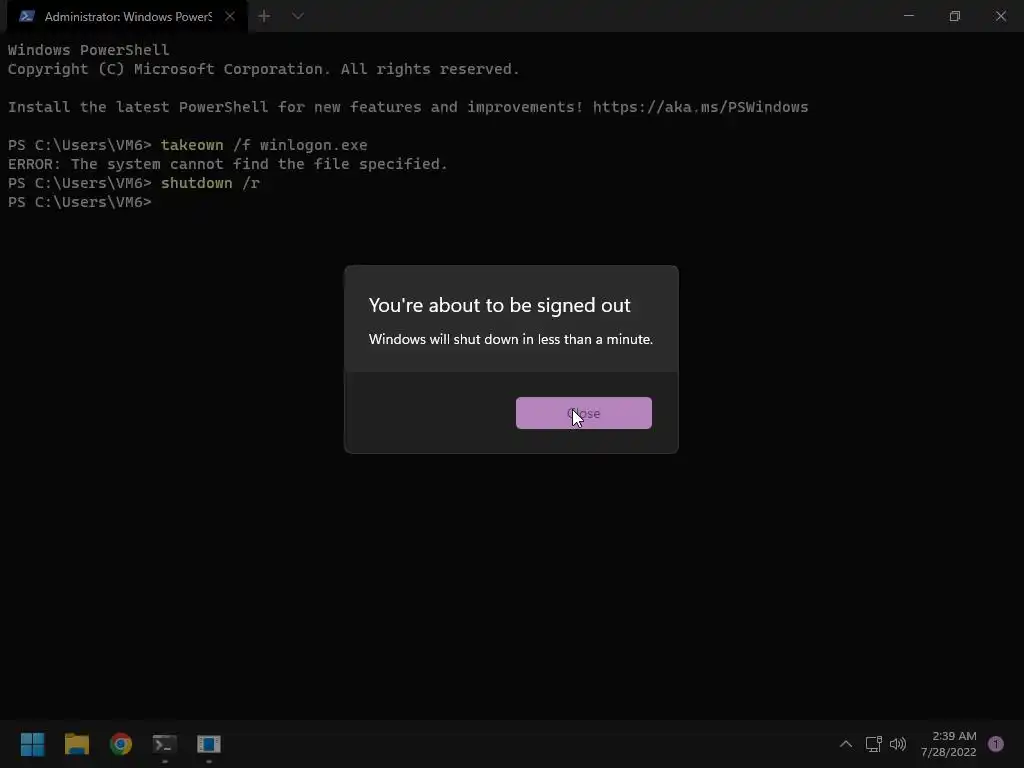Click the 'takeown /f winlogon.exe' command text

(x=264, y=145)
